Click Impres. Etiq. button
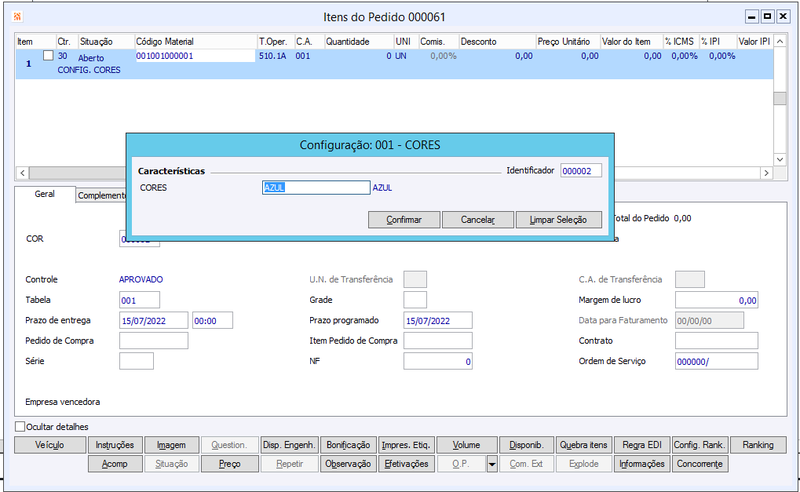Image resolution: width=800 pixels, height=492 pixels. [x=406, y=445]
